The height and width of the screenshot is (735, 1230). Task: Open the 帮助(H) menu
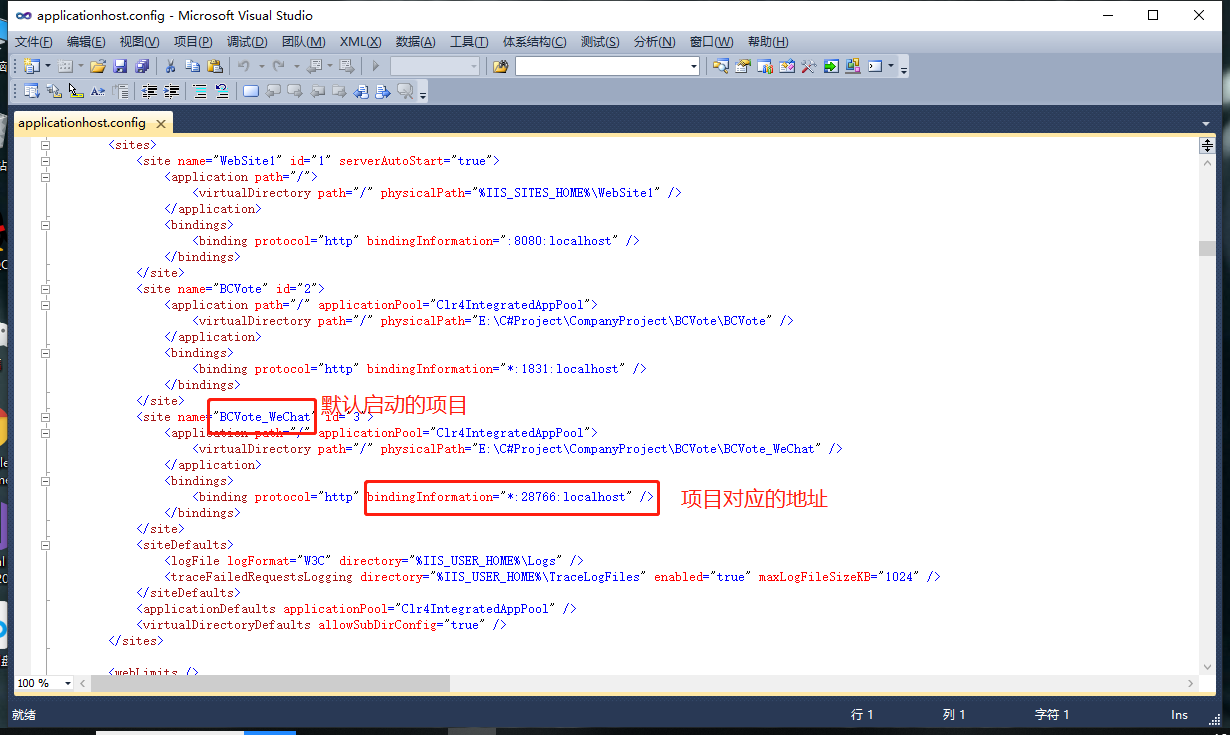coord(768,42)
